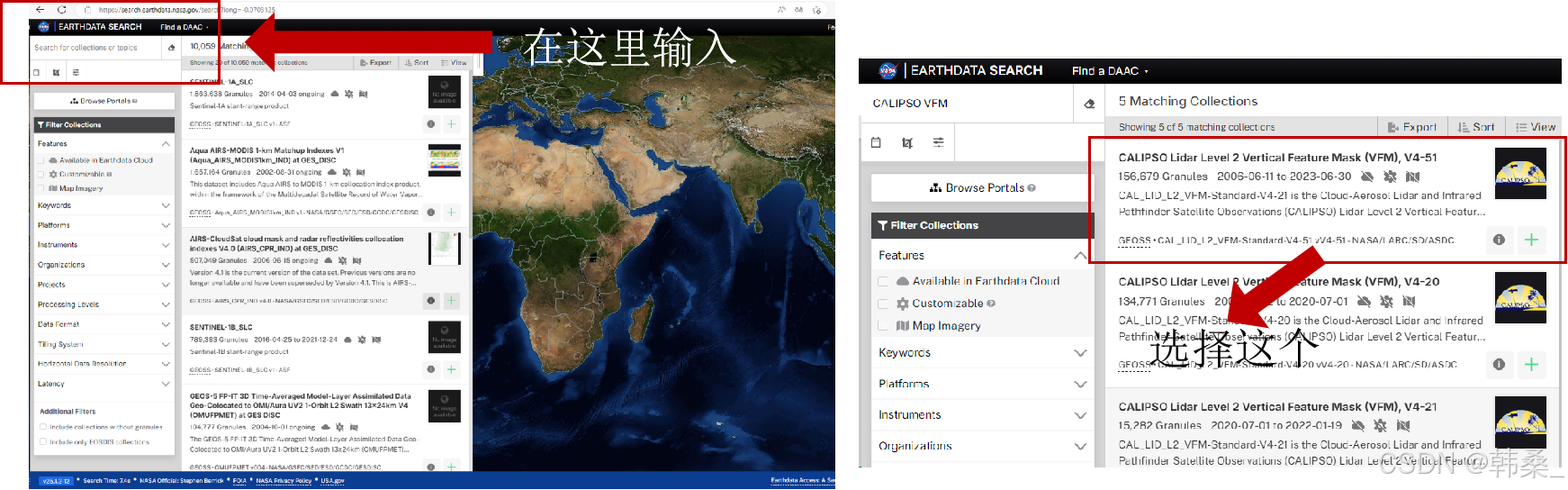Click Export in right screenshot results bar
This screenshot has width=1568, height=490.
[x=1412, y=127]
